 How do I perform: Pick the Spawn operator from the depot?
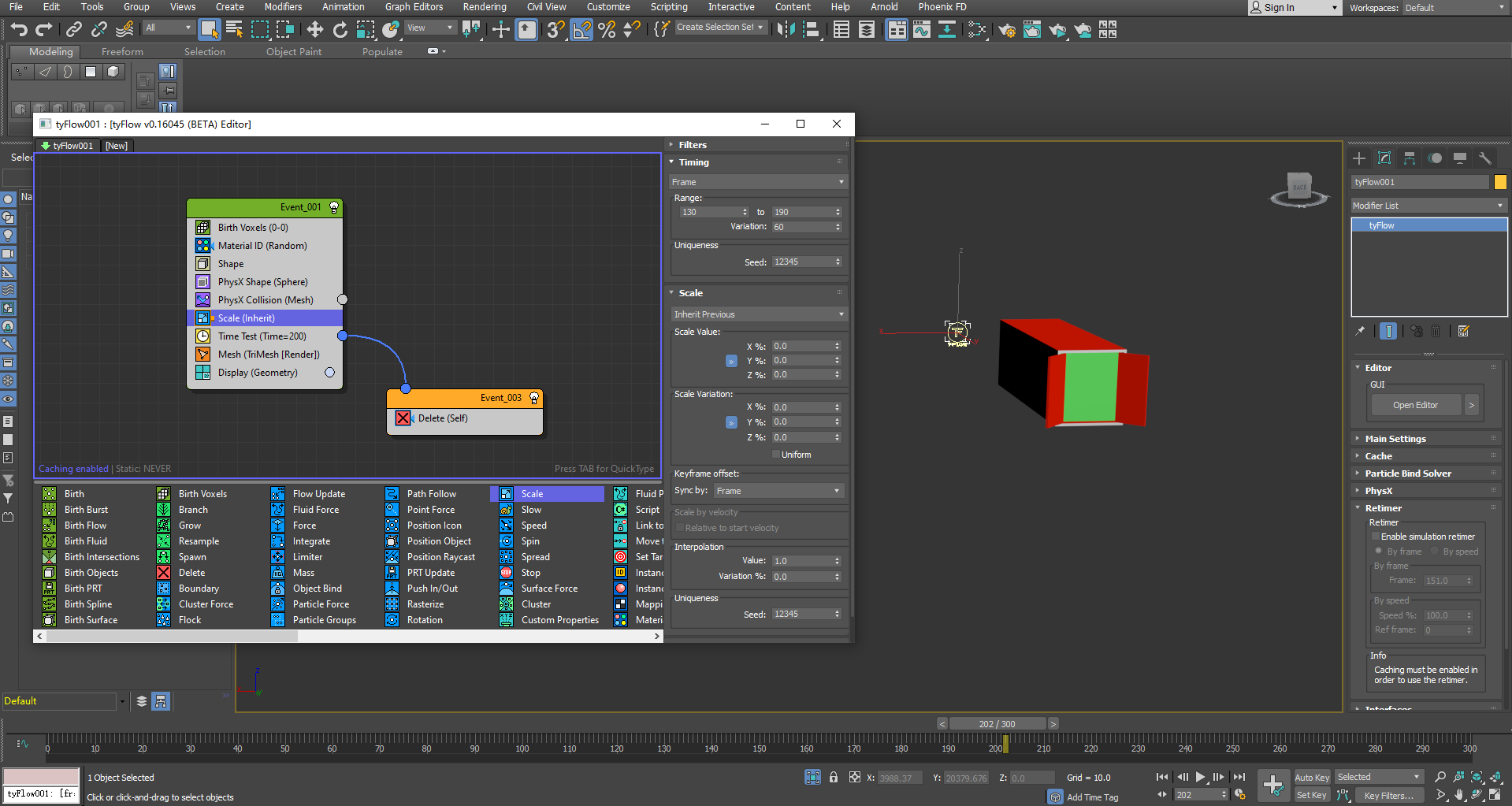point(191,557)
